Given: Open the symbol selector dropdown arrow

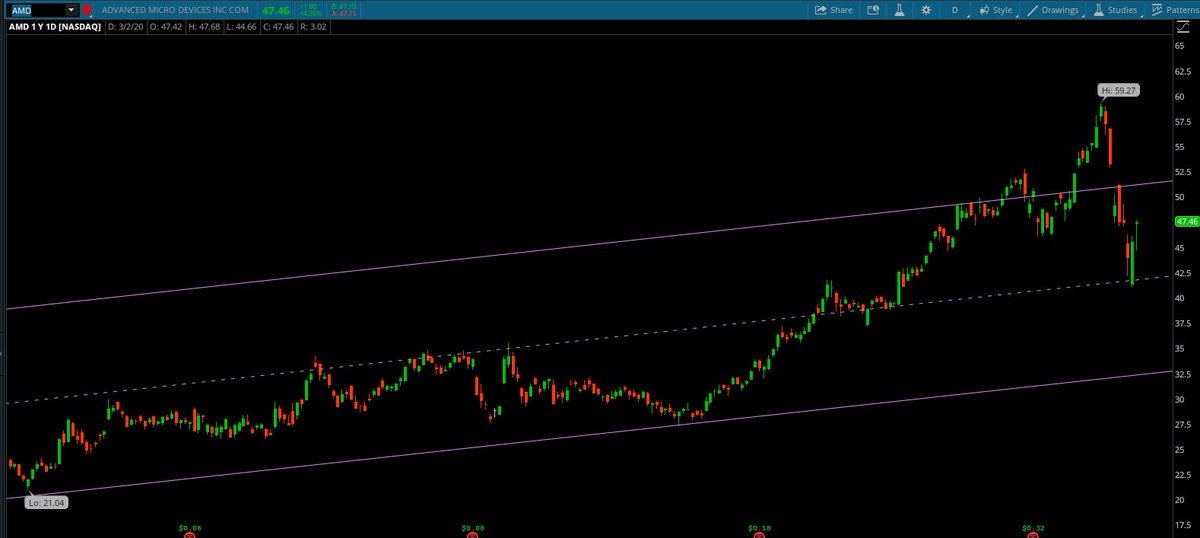Looking at the screenshot, I should pos(70,10).
